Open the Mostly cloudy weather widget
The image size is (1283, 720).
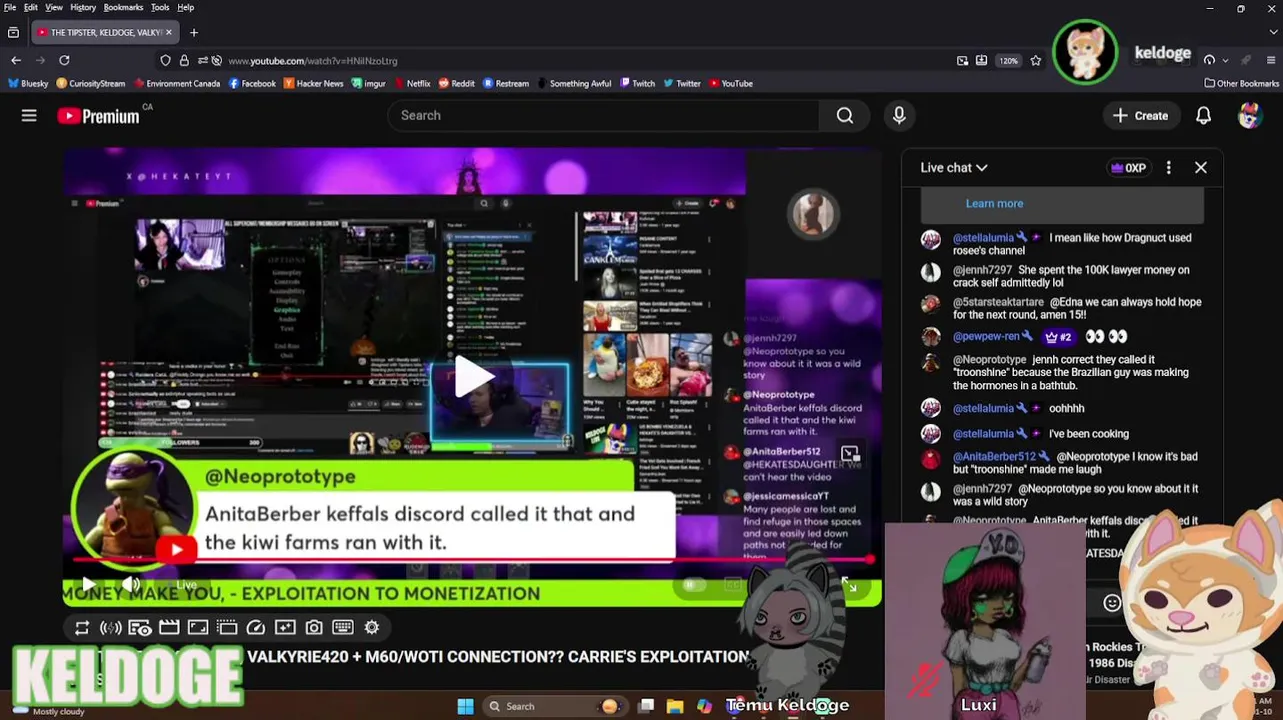pos(48,711)
